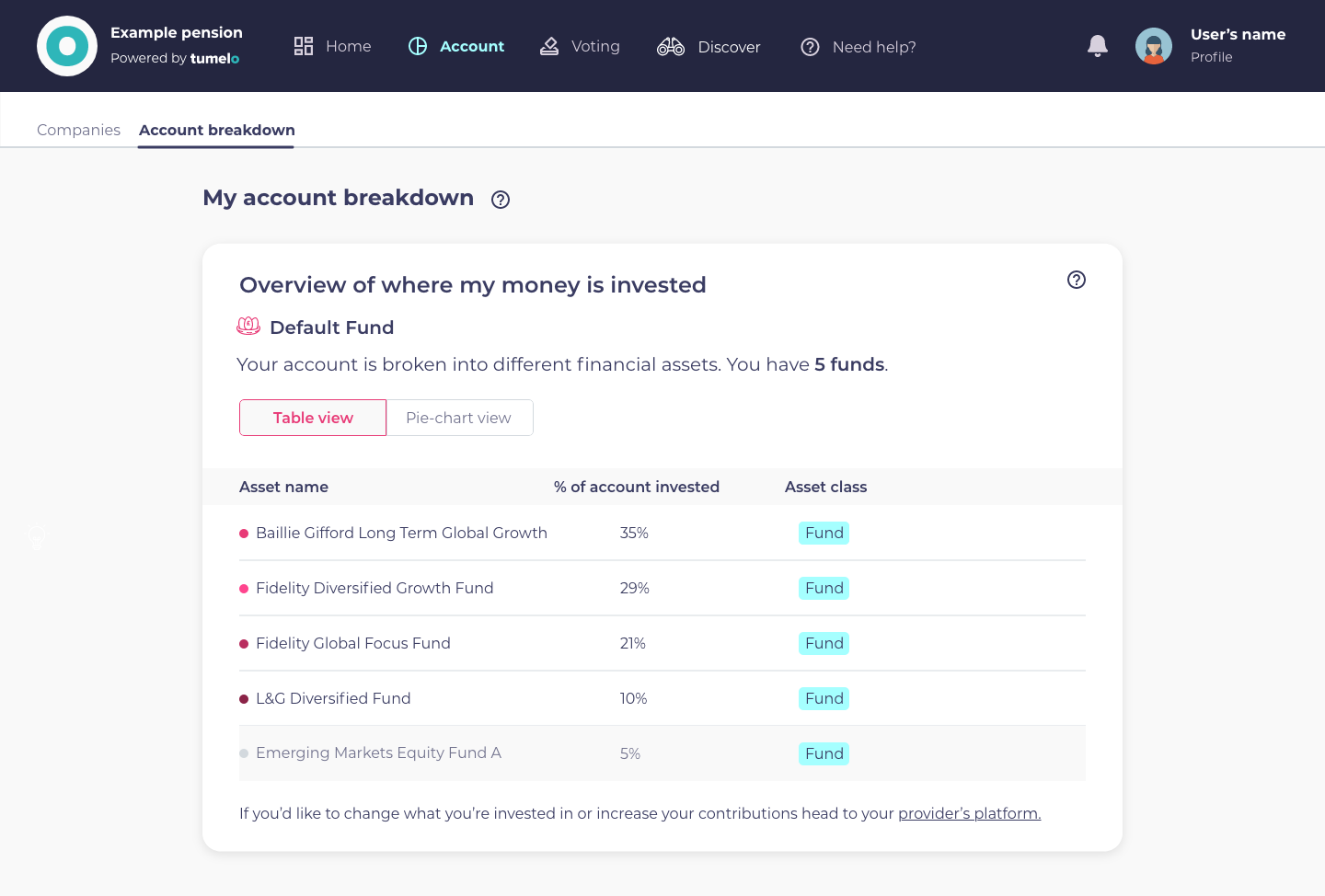Open the notifications bell
Screen dimensions: 1325x896
coord(1098,46)
